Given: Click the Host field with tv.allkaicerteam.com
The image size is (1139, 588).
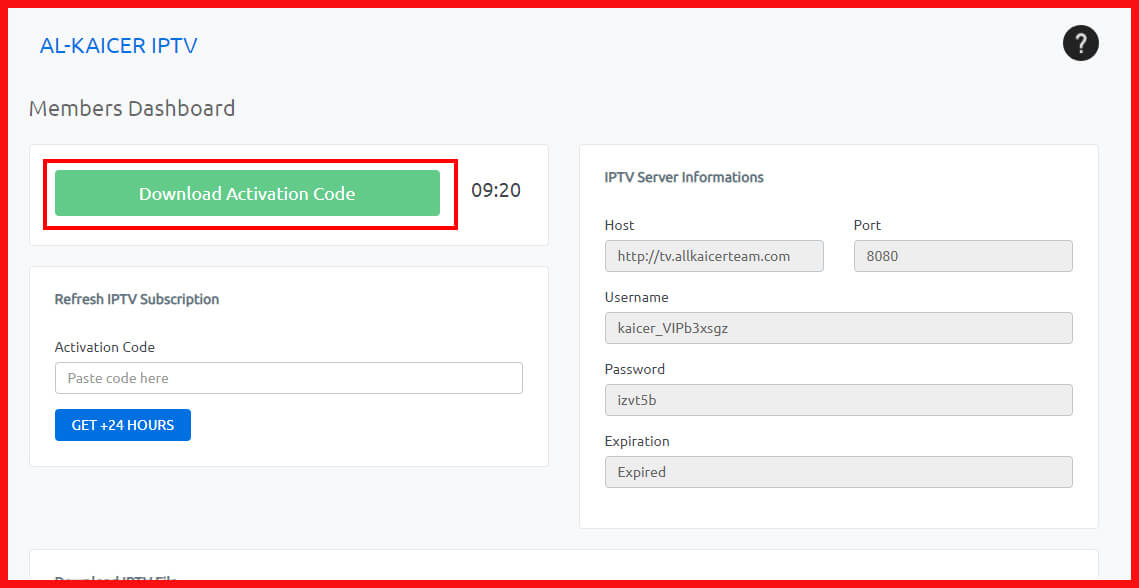Looking at the screenshot, I should click(x=714, y=256).
